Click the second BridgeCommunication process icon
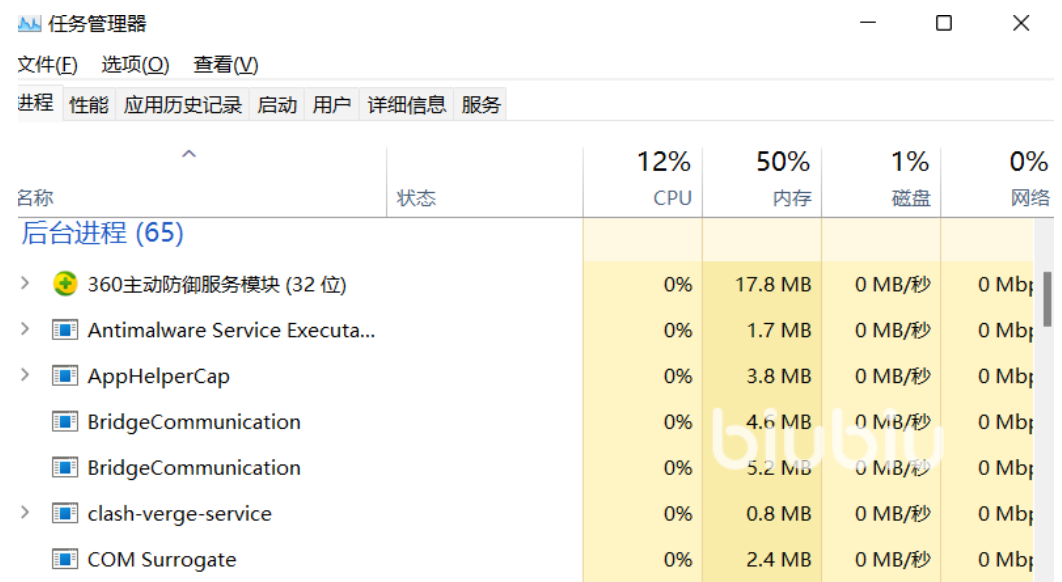The height and width of the screenshot is (582, 1062). tap(65, 467)
